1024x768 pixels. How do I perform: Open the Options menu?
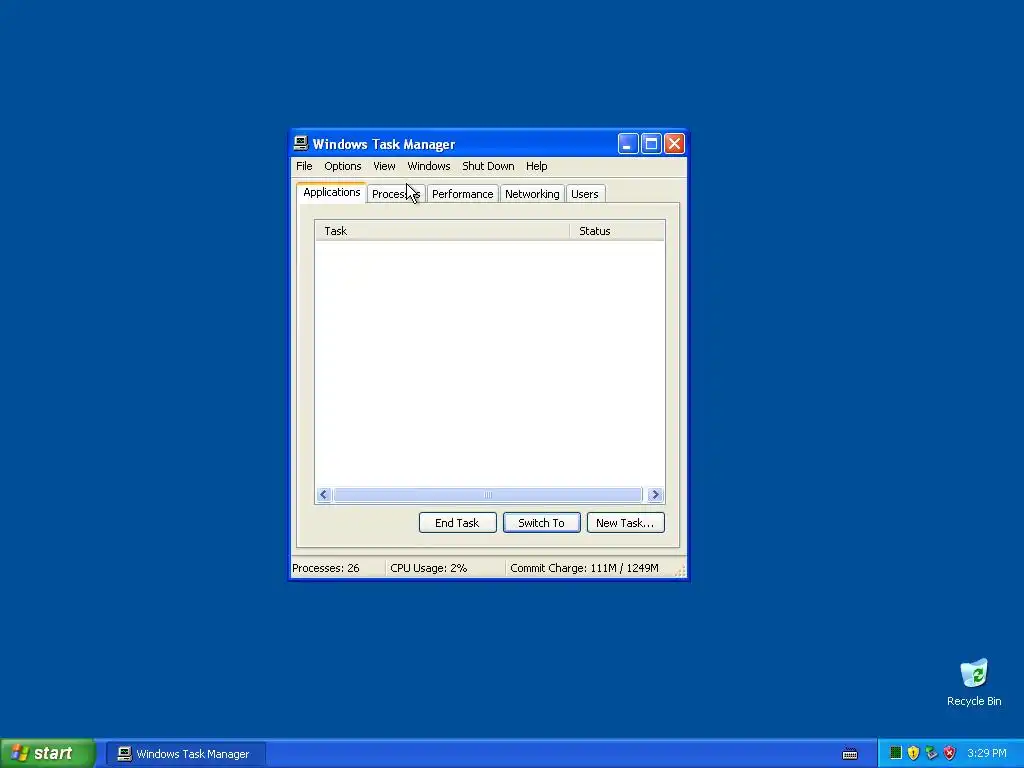tap(342, 166)
